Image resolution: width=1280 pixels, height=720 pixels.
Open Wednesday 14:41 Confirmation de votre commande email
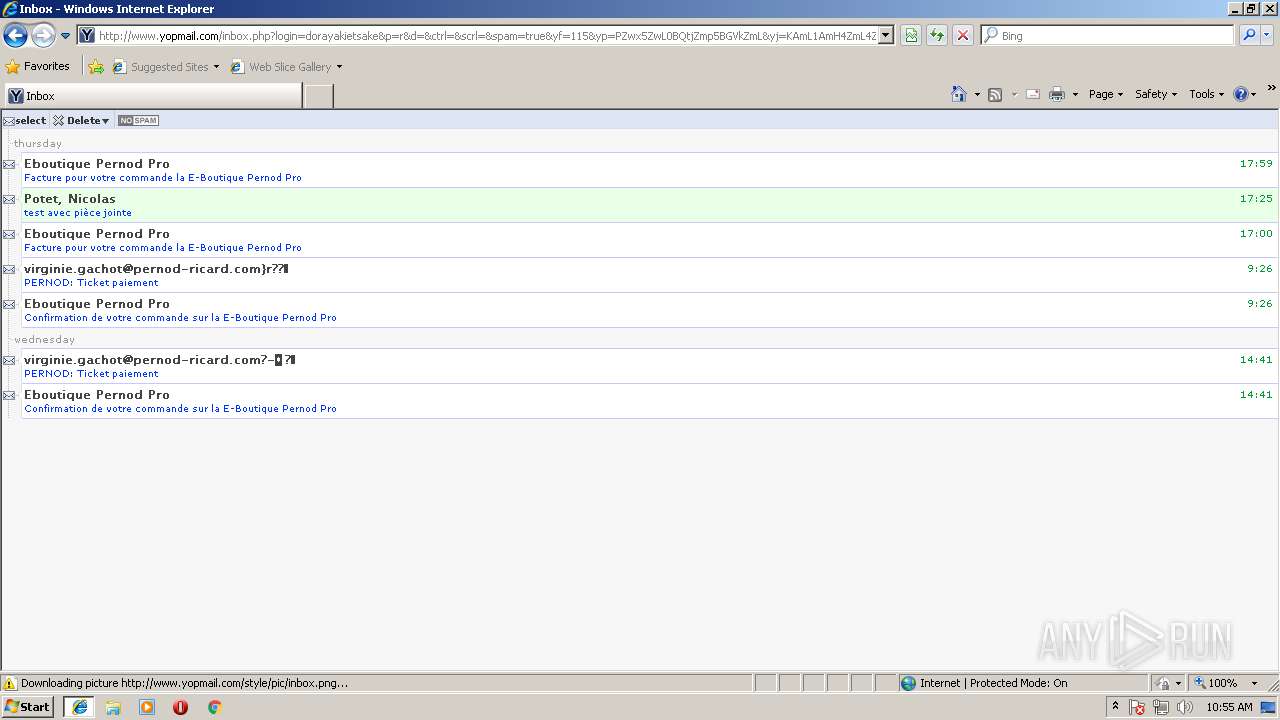648,401
